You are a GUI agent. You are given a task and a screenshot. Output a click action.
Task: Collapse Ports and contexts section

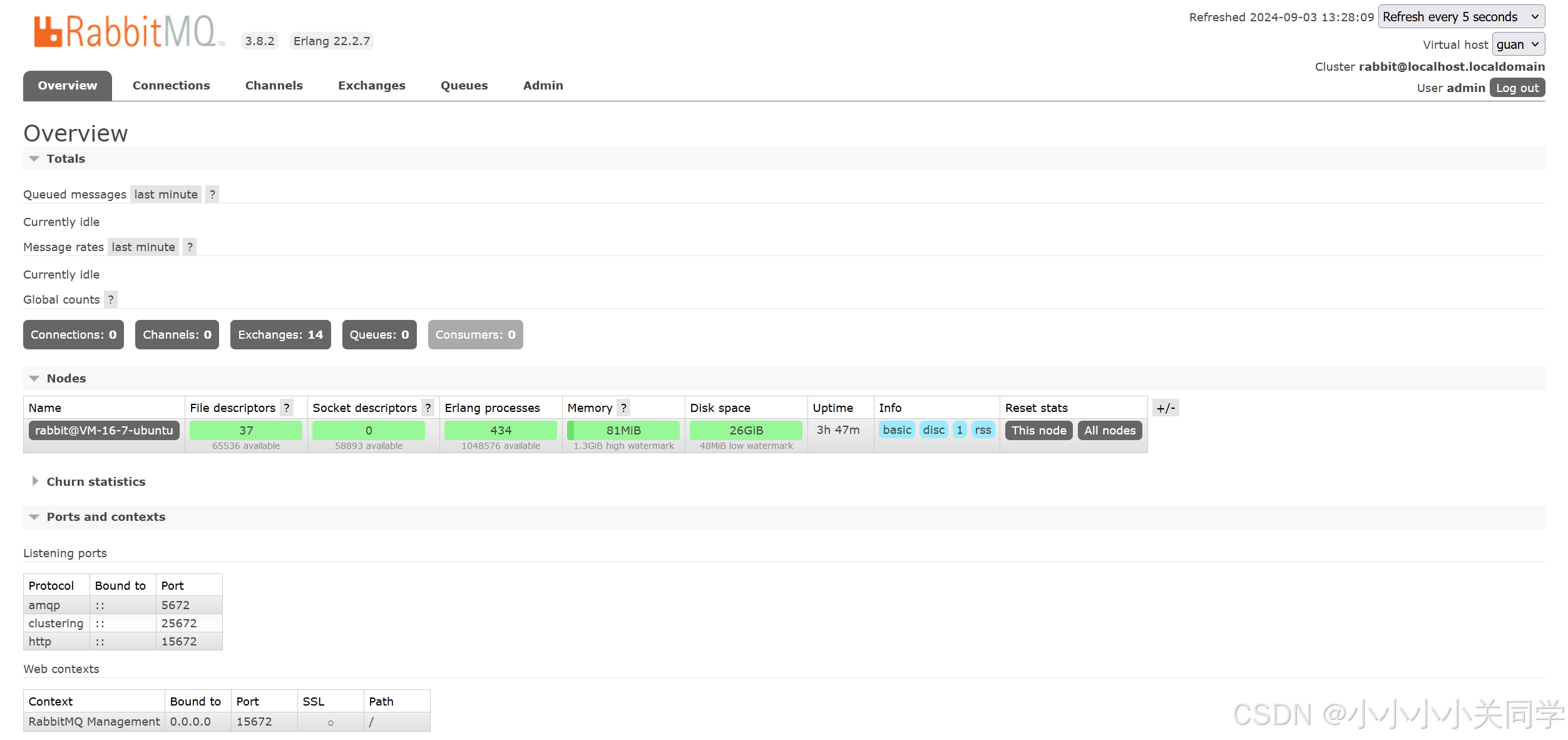[x=98, y=517]
